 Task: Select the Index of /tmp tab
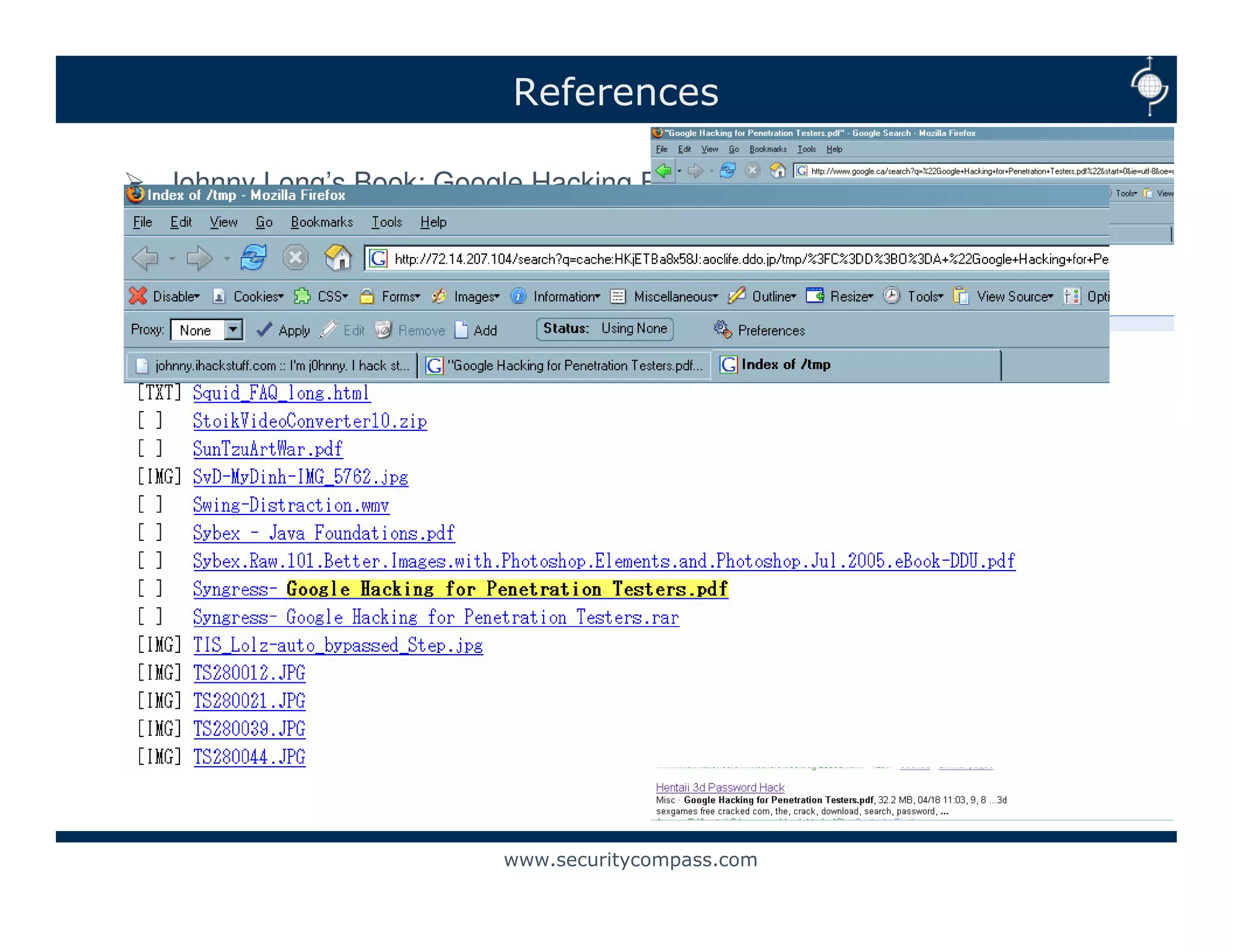(856, 365)
